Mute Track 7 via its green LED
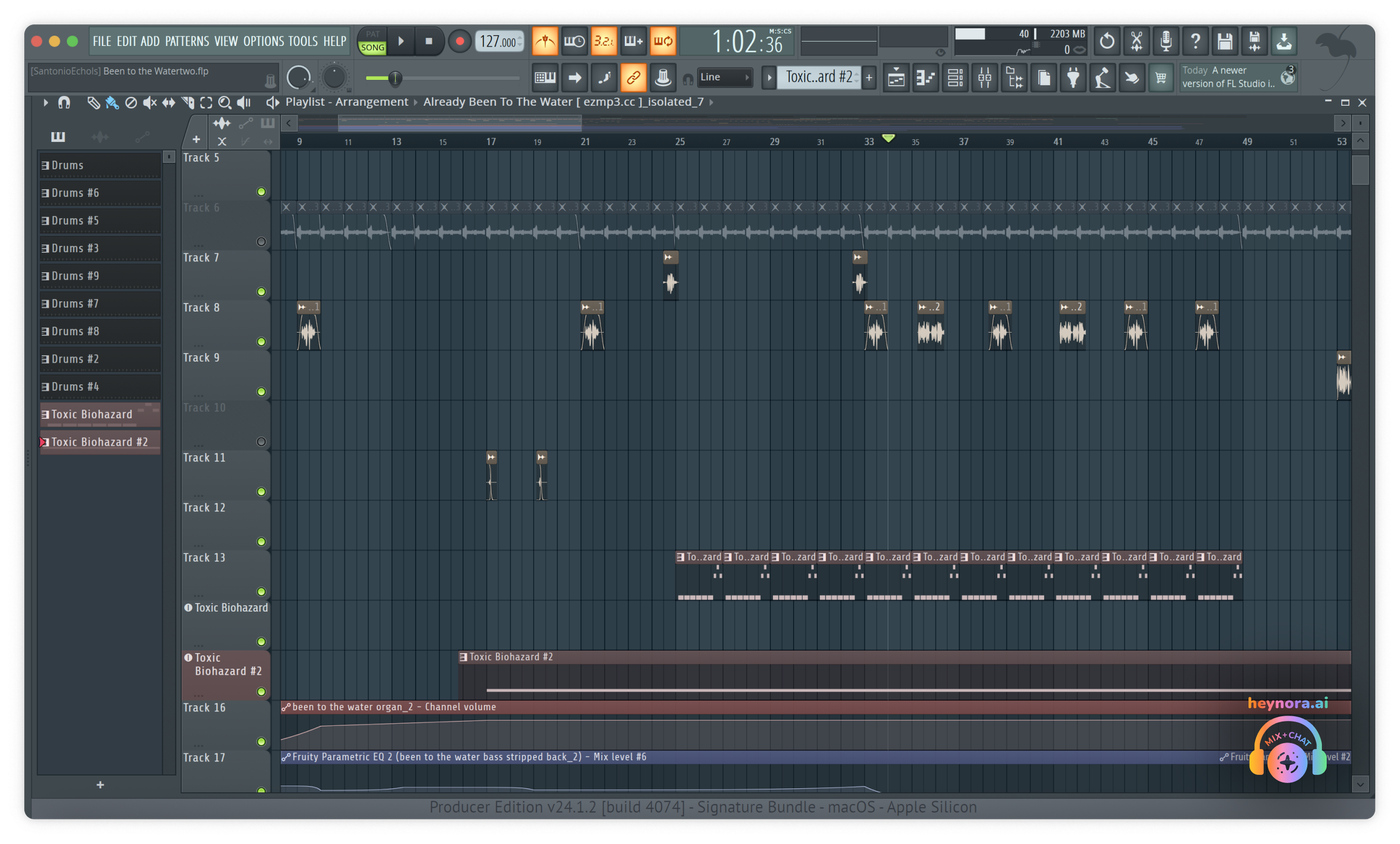Screen dimensions: 1400x844 point(261,292)
